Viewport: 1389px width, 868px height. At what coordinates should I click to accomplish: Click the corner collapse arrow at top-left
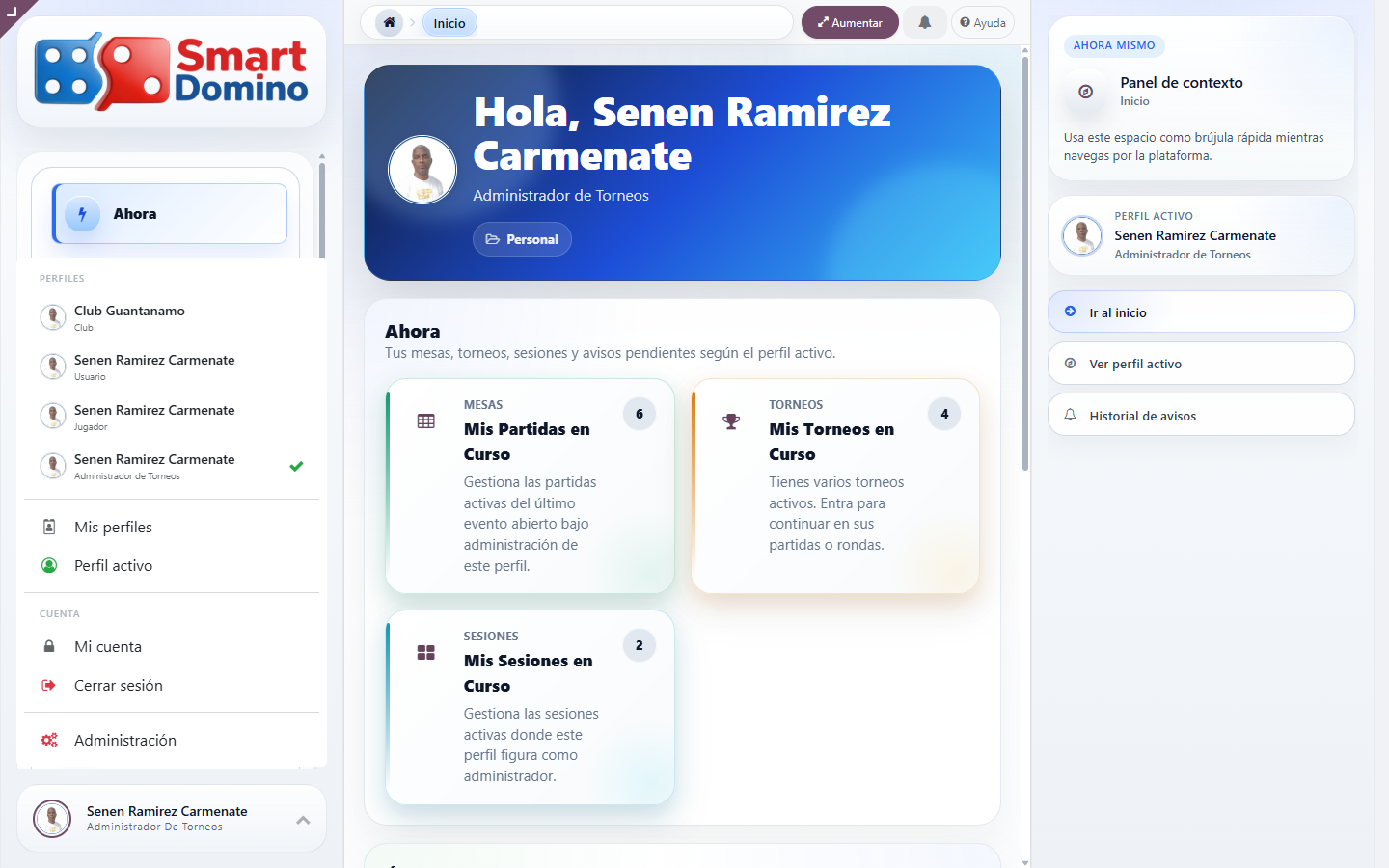[x=13, y=12]
